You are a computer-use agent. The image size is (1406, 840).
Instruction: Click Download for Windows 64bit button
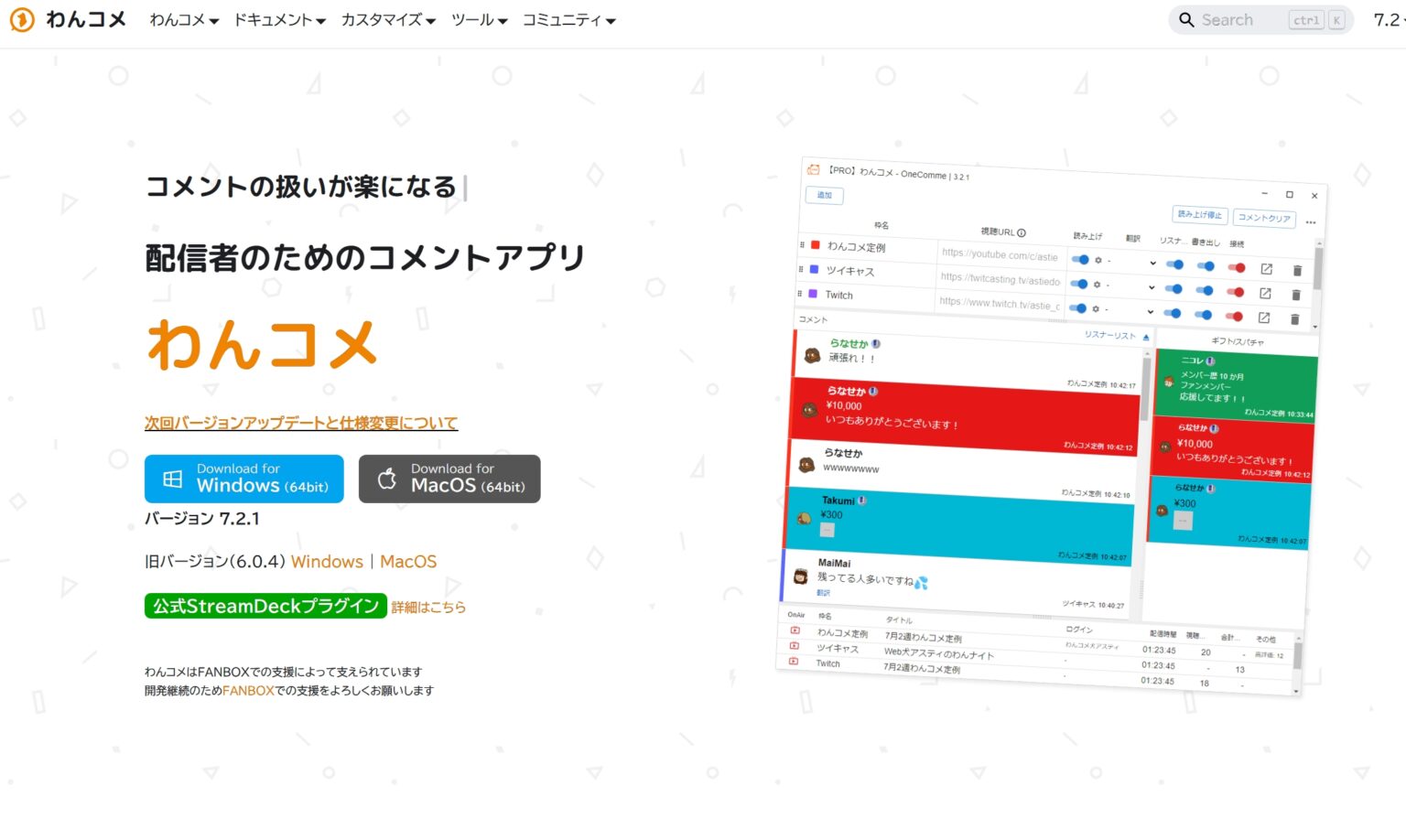click(x=243, y=478)
